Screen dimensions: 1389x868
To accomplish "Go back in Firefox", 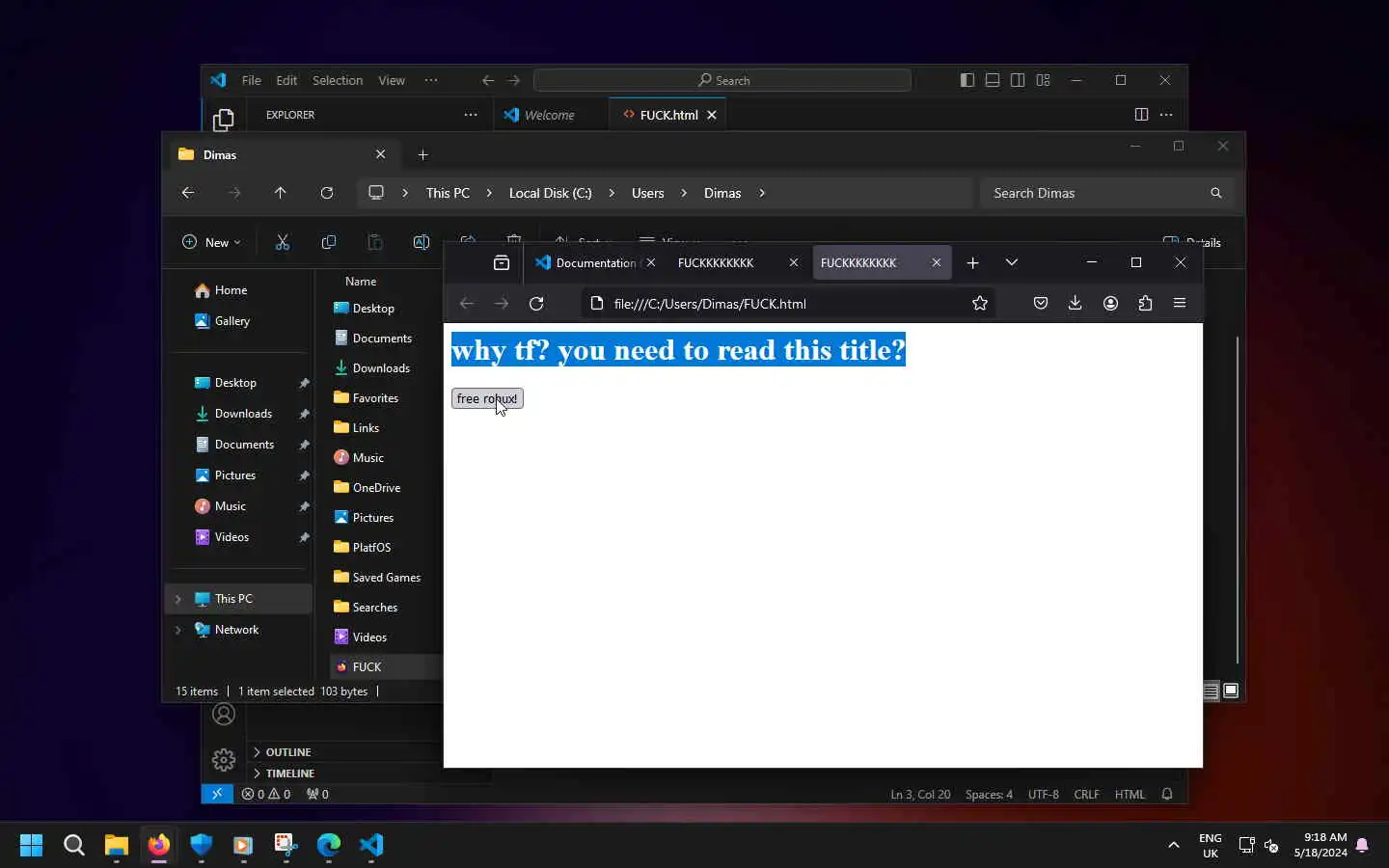I will [467, 303].
